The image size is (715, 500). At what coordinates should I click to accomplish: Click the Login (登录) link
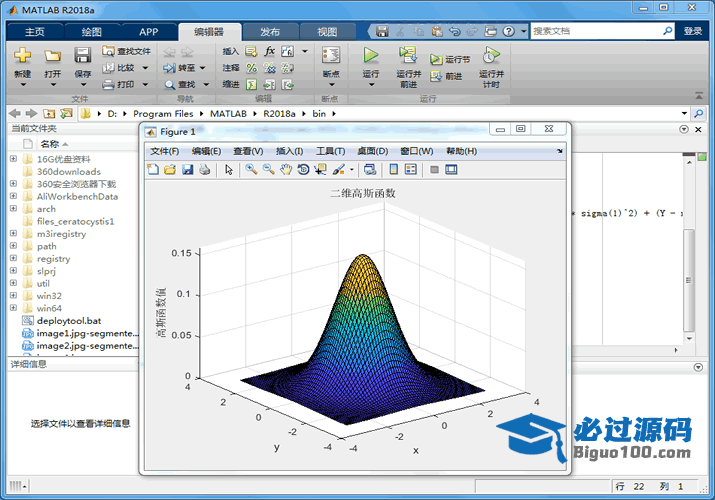tap(693, 31)
